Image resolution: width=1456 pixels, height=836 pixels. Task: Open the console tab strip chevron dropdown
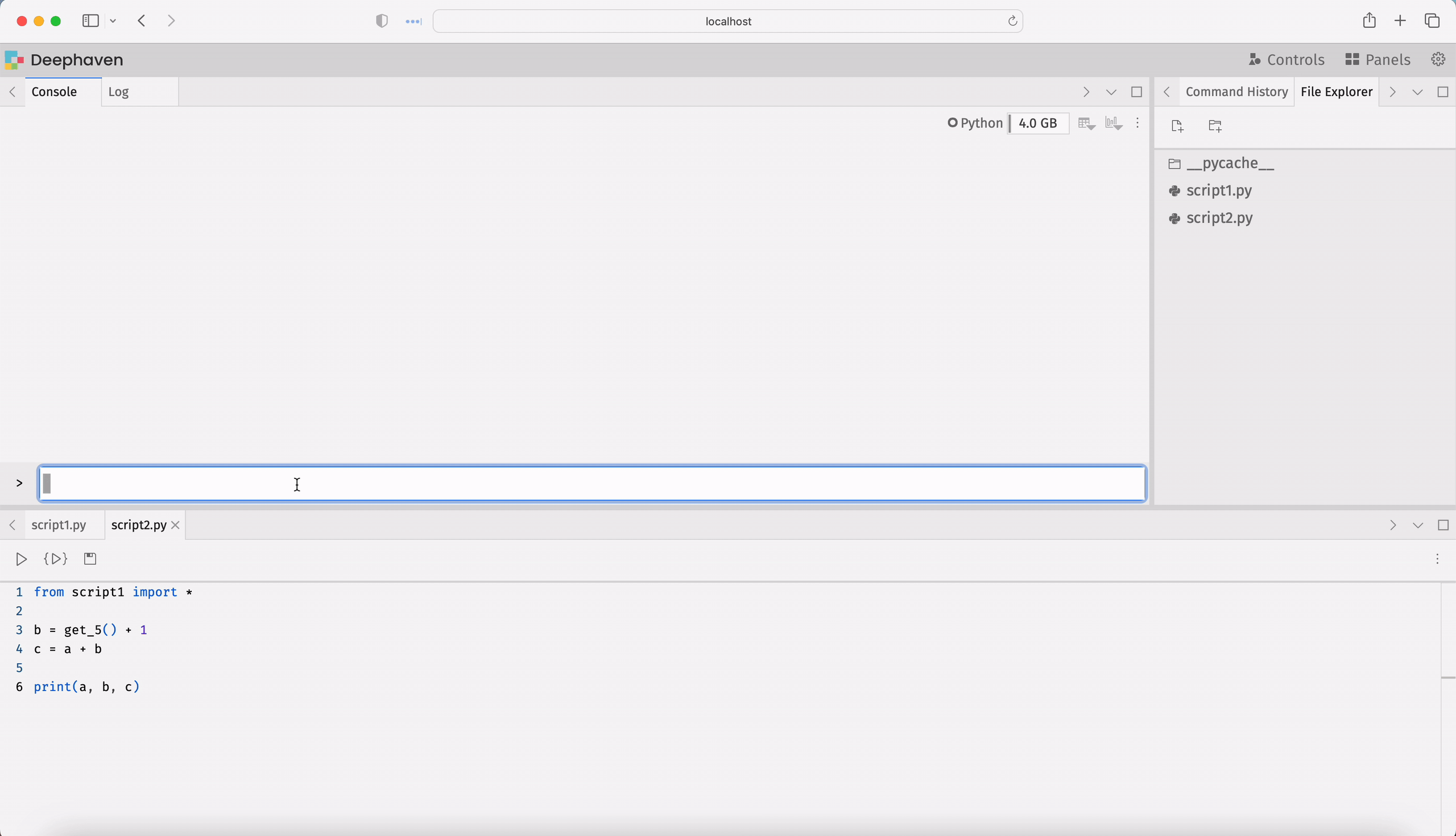[x=1110, y=92]
